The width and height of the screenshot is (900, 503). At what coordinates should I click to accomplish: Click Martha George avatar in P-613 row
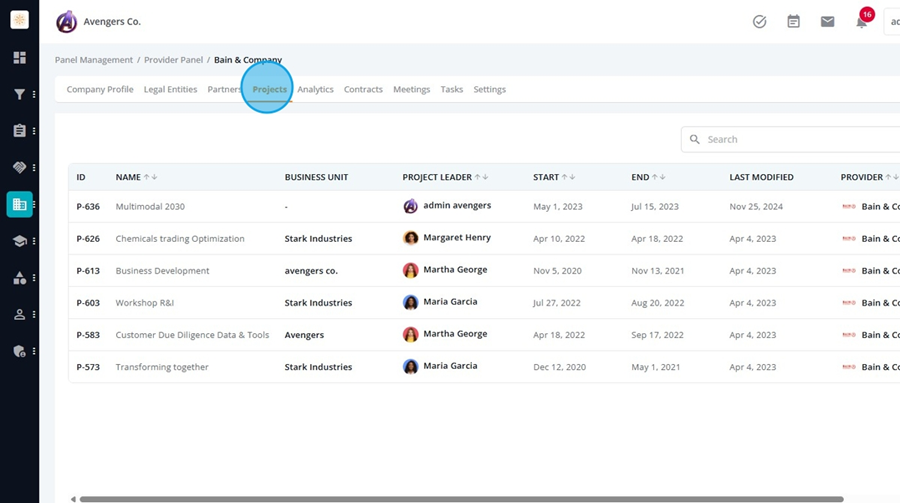click(x=410, y=270)
